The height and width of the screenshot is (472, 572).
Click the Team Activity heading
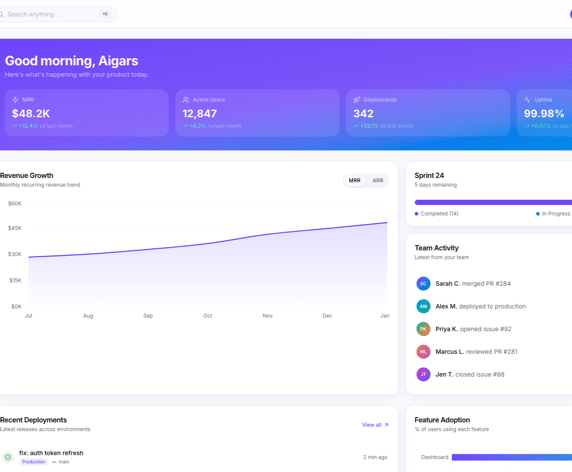tap(437, 248)
